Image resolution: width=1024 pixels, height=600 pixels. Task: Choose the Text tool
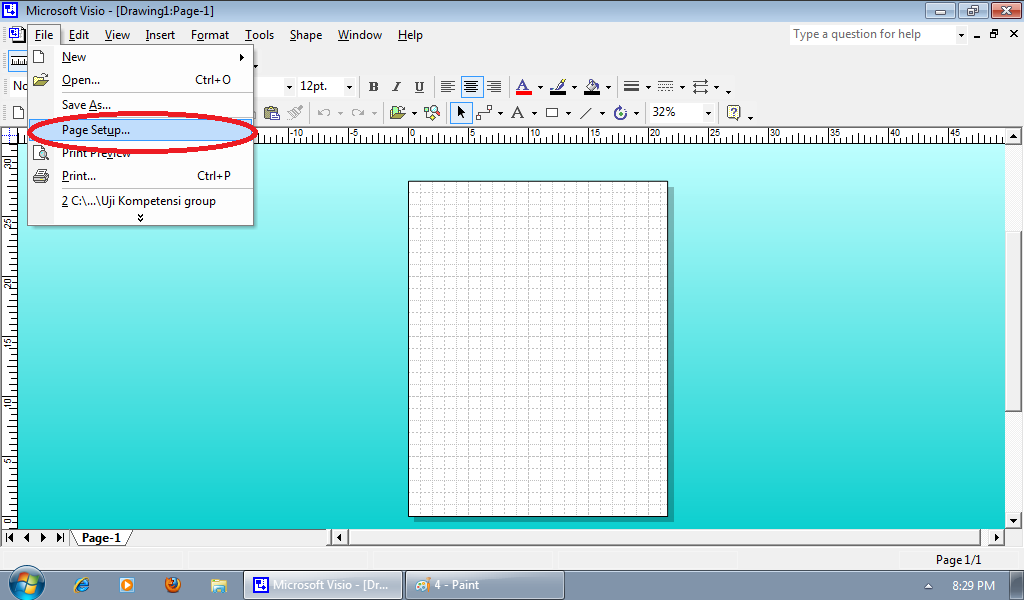coord(516,112)
